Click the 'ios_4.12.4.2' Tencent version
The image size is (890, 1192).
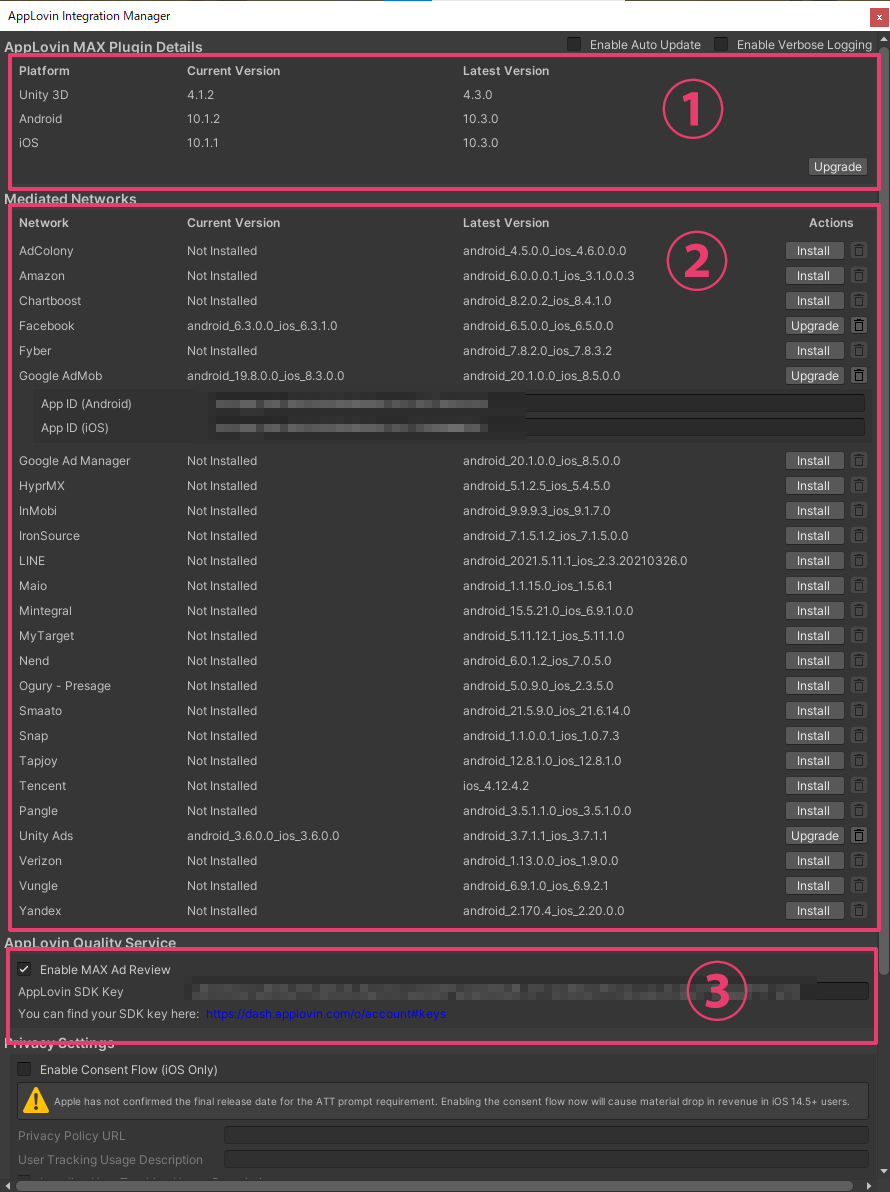(x=496, y=786)
